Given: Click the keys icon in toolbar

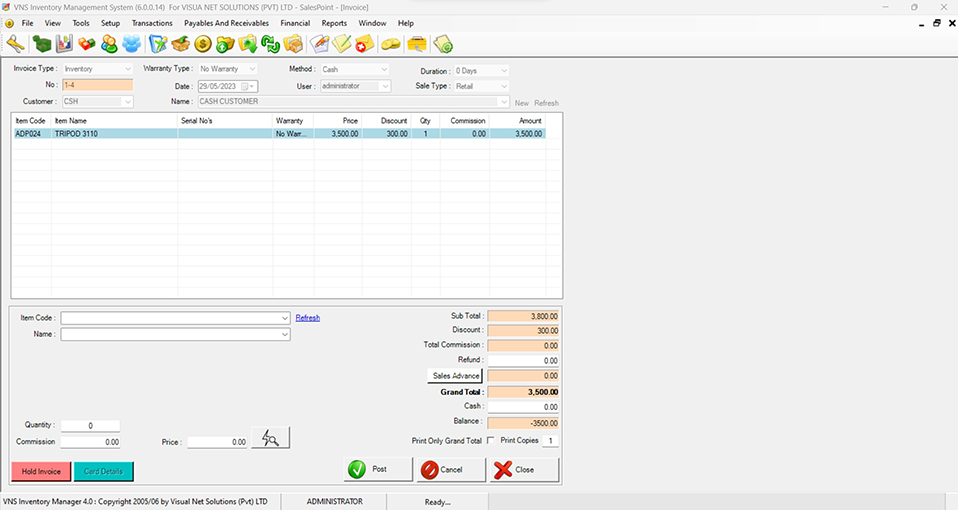Looking at the screenshot, I should [15, 44].
